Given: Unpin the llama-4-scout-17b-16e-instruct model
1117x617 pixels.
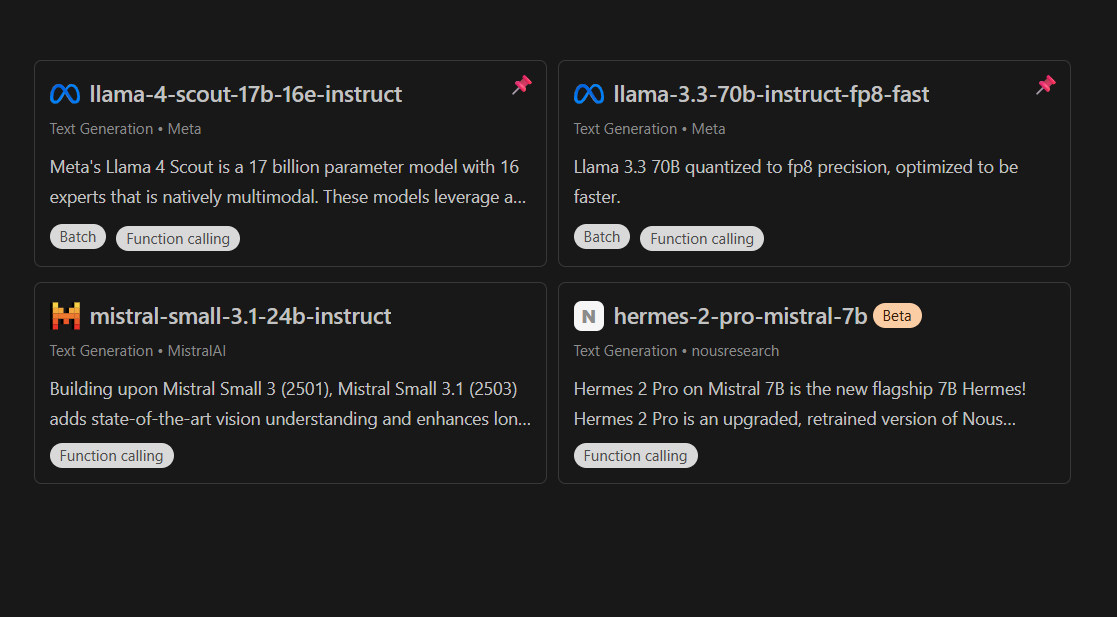Looking at the screenshot, I should (x=522, y=85).
